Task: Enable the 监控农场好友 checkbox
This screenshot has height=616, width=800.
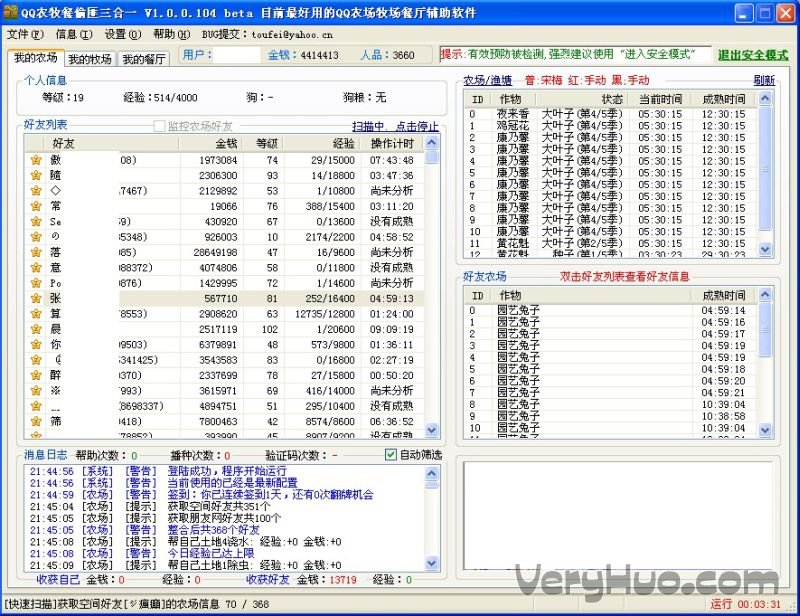Action: coord(160,126)
